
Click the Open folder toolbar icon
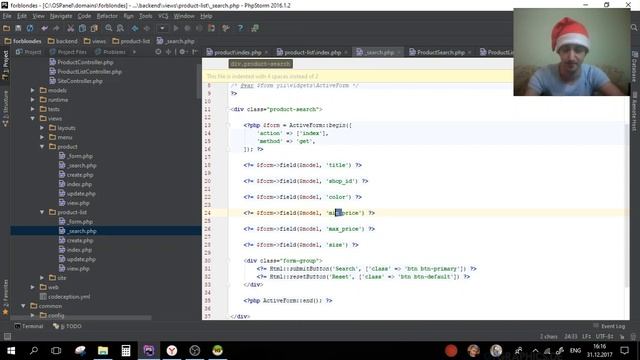coord(7,28)
